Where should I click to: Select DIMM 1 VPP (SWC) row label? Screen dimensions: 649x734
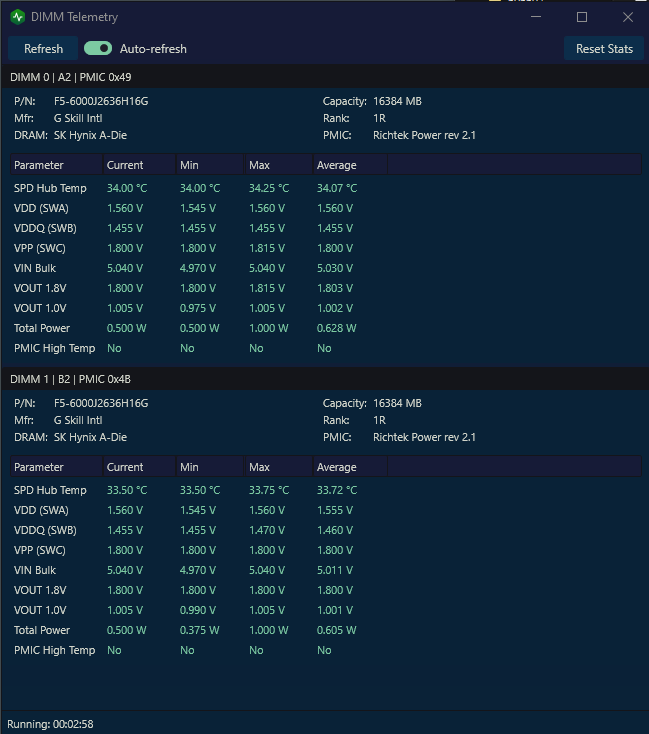click(x=40, y=550)
